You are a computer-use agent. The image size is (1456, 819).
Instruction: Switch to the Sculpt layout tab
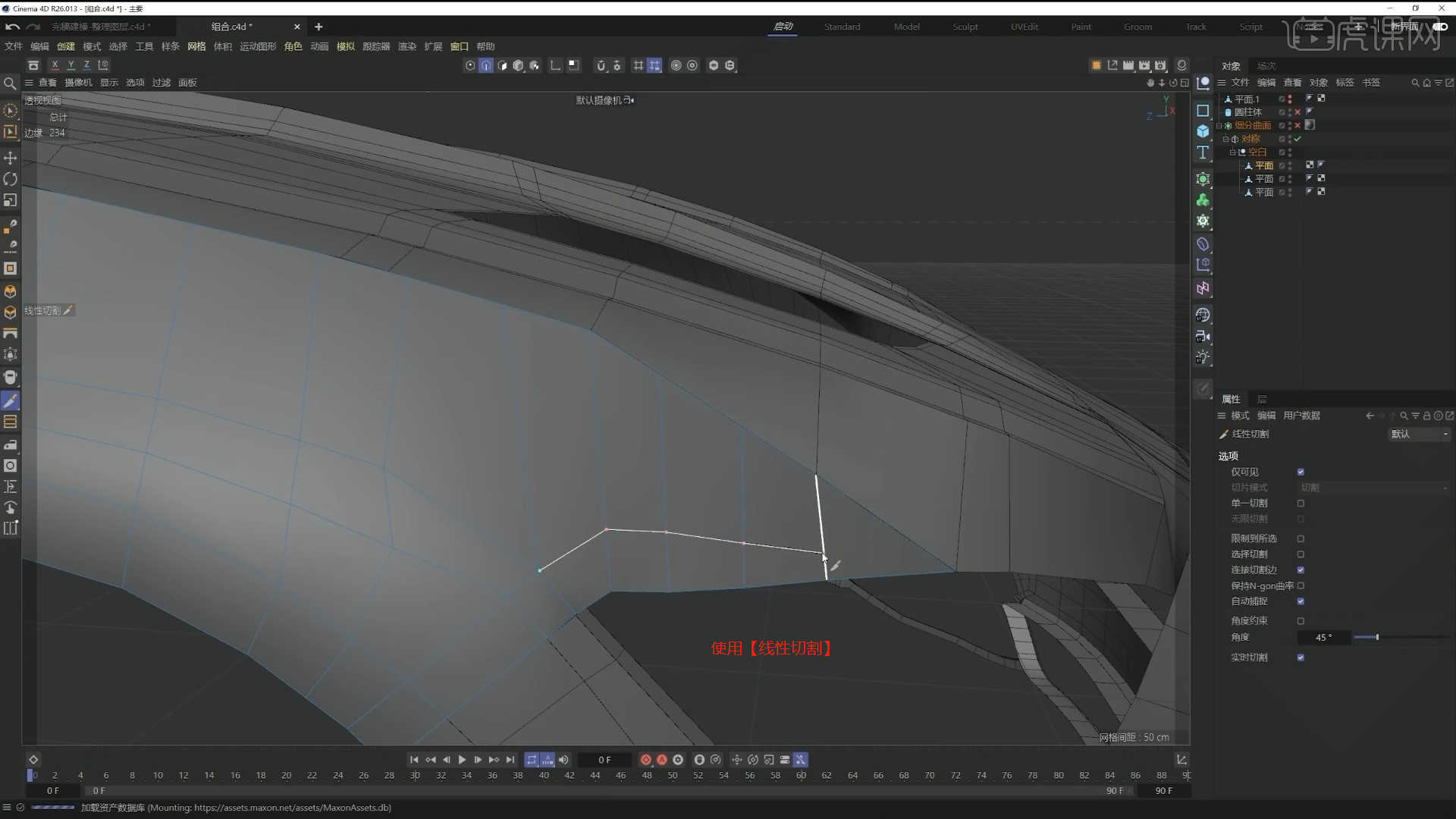[x=965, y=27]
